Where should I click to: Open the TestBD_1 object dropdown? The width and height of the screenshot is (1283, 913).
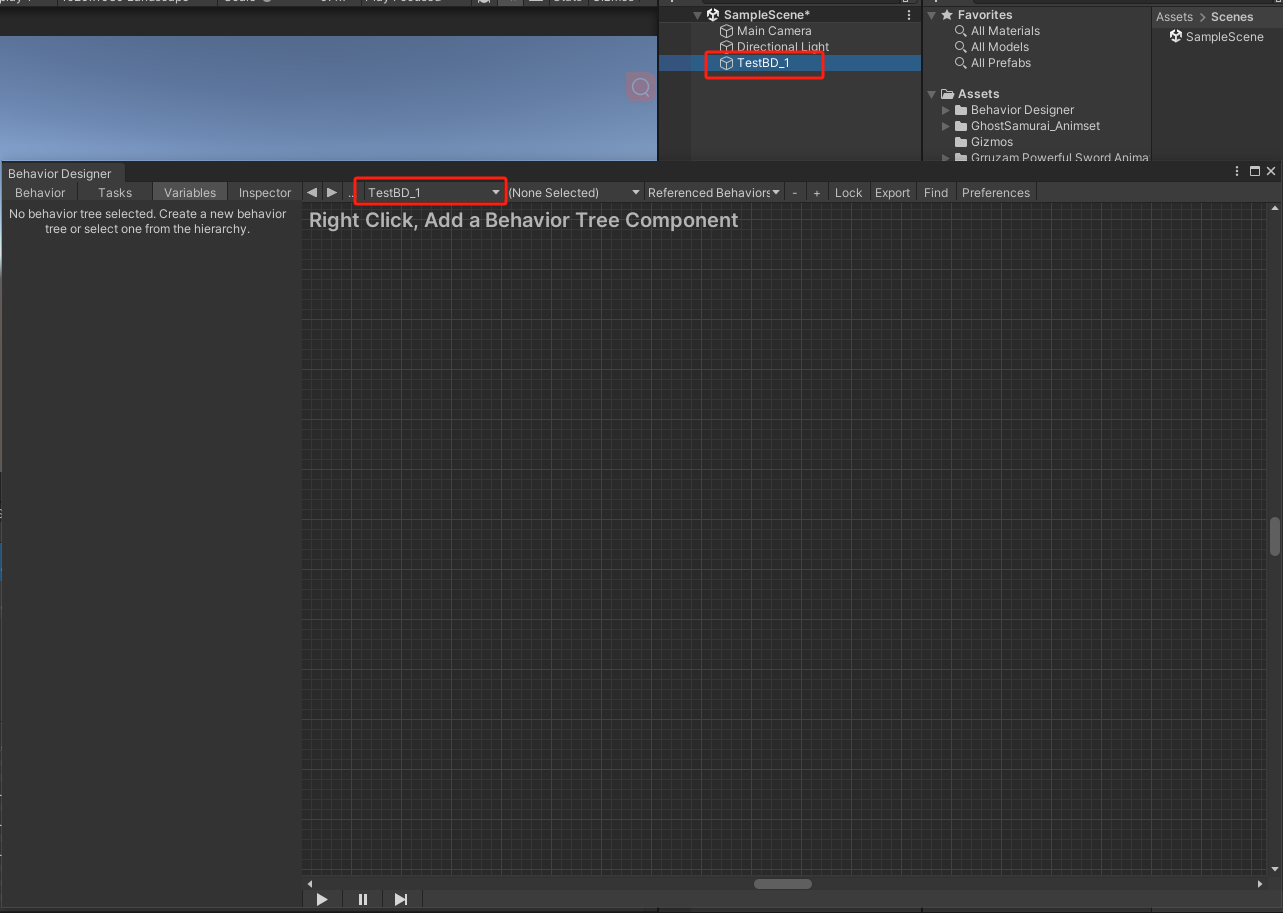pos(432,192)
